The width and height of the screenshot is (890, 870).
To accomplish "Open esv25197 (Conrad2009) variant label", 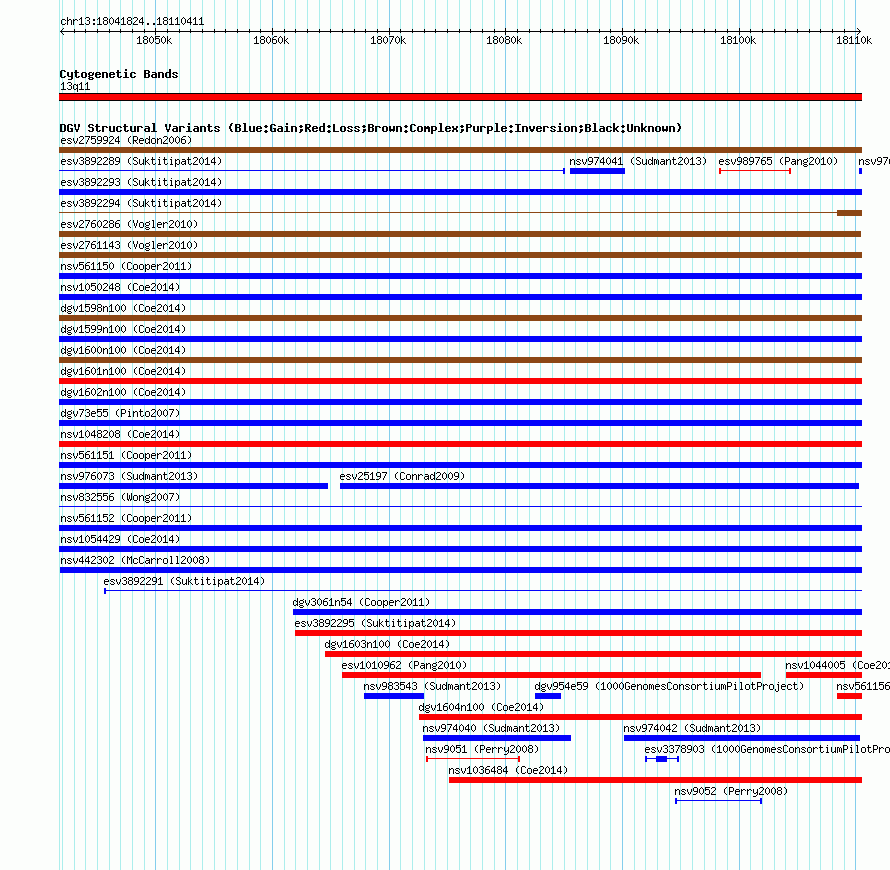I will [x=402, y=476].
